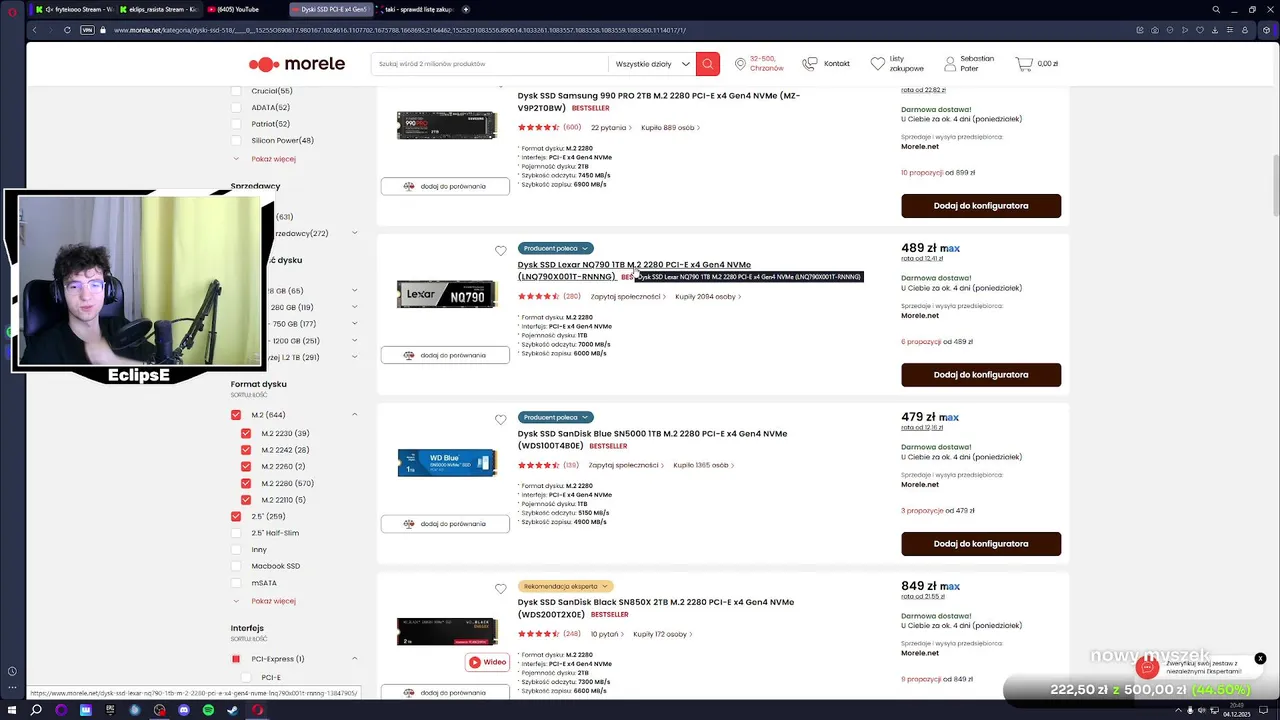Open the shopping cart icon
The width and height of the screenshot is (1280, 720).
1023,63
